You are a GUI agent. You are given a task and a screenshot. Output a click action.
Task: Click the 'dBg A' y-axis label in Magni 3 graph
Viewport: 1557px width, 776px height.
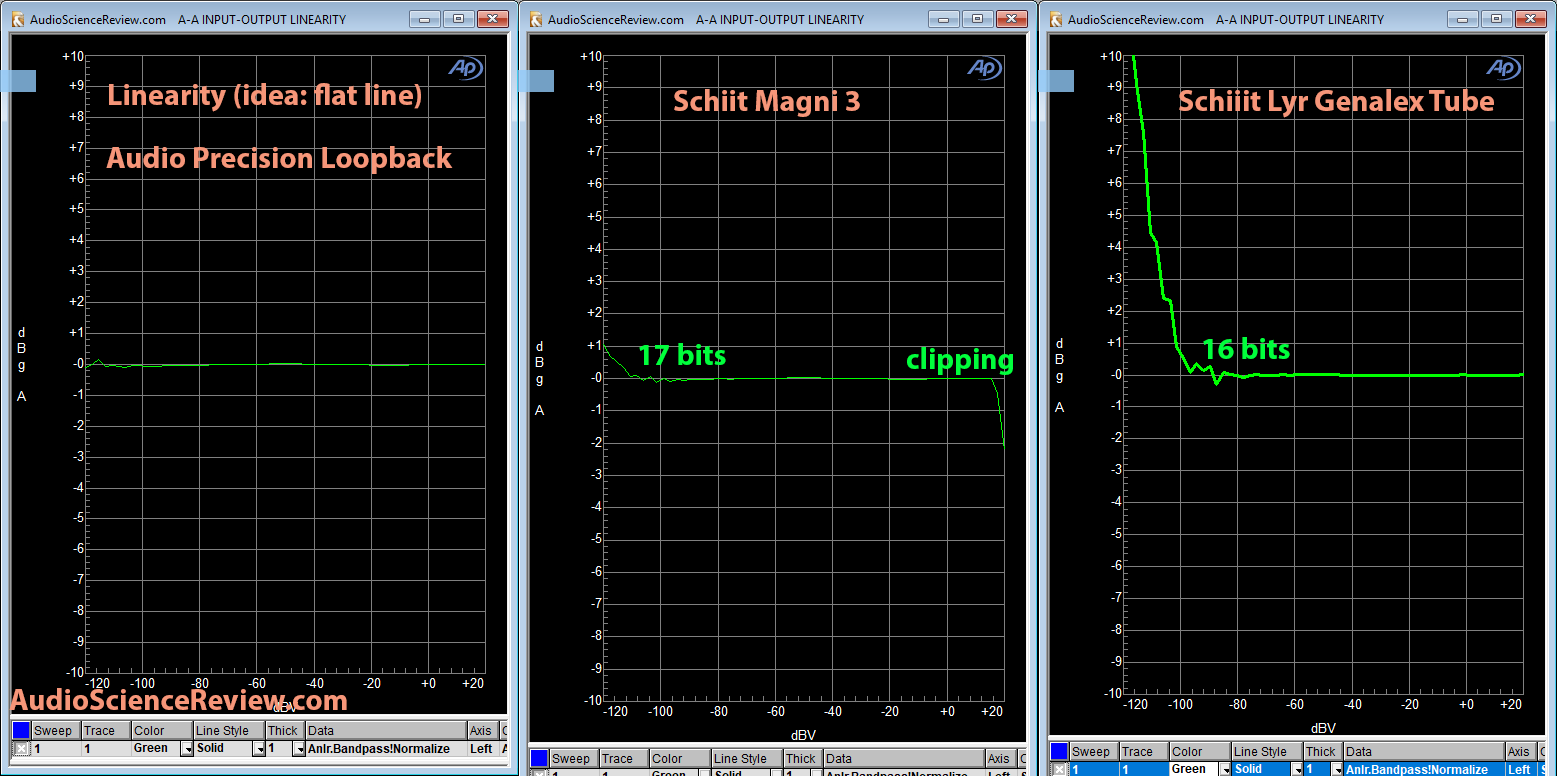coord(540,377)
